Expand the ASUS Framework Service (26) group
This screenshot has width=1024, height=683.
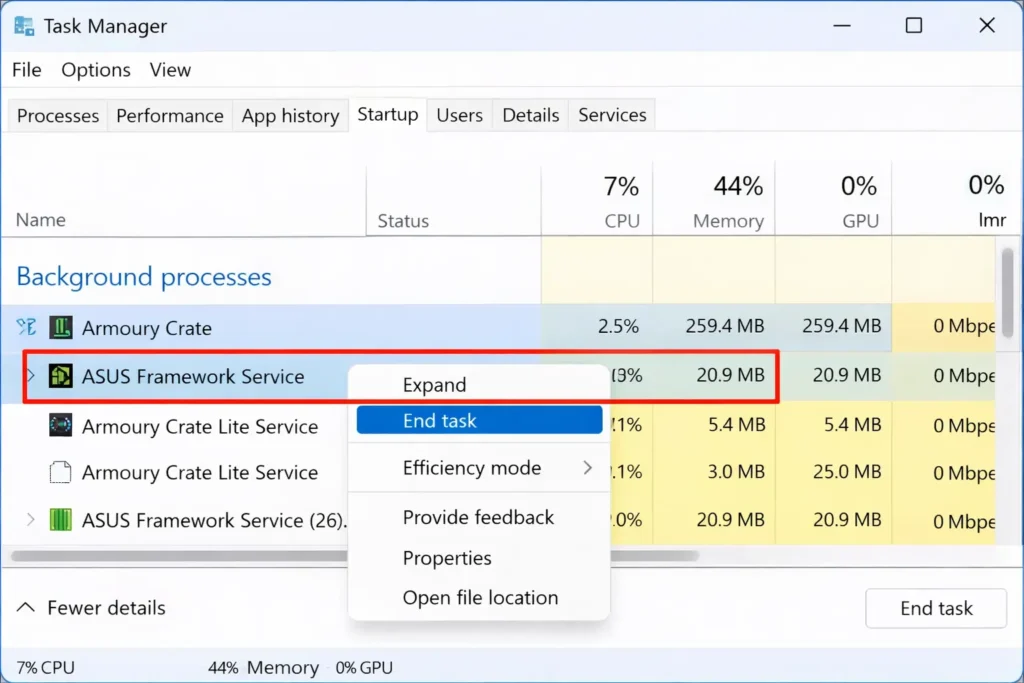[x=30, y=520]
